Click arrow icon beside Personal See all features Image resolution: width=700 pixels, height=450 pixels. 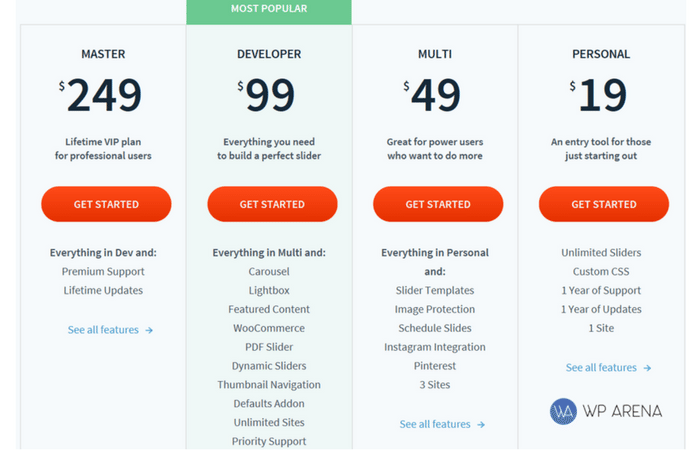(x=647, y=368)
